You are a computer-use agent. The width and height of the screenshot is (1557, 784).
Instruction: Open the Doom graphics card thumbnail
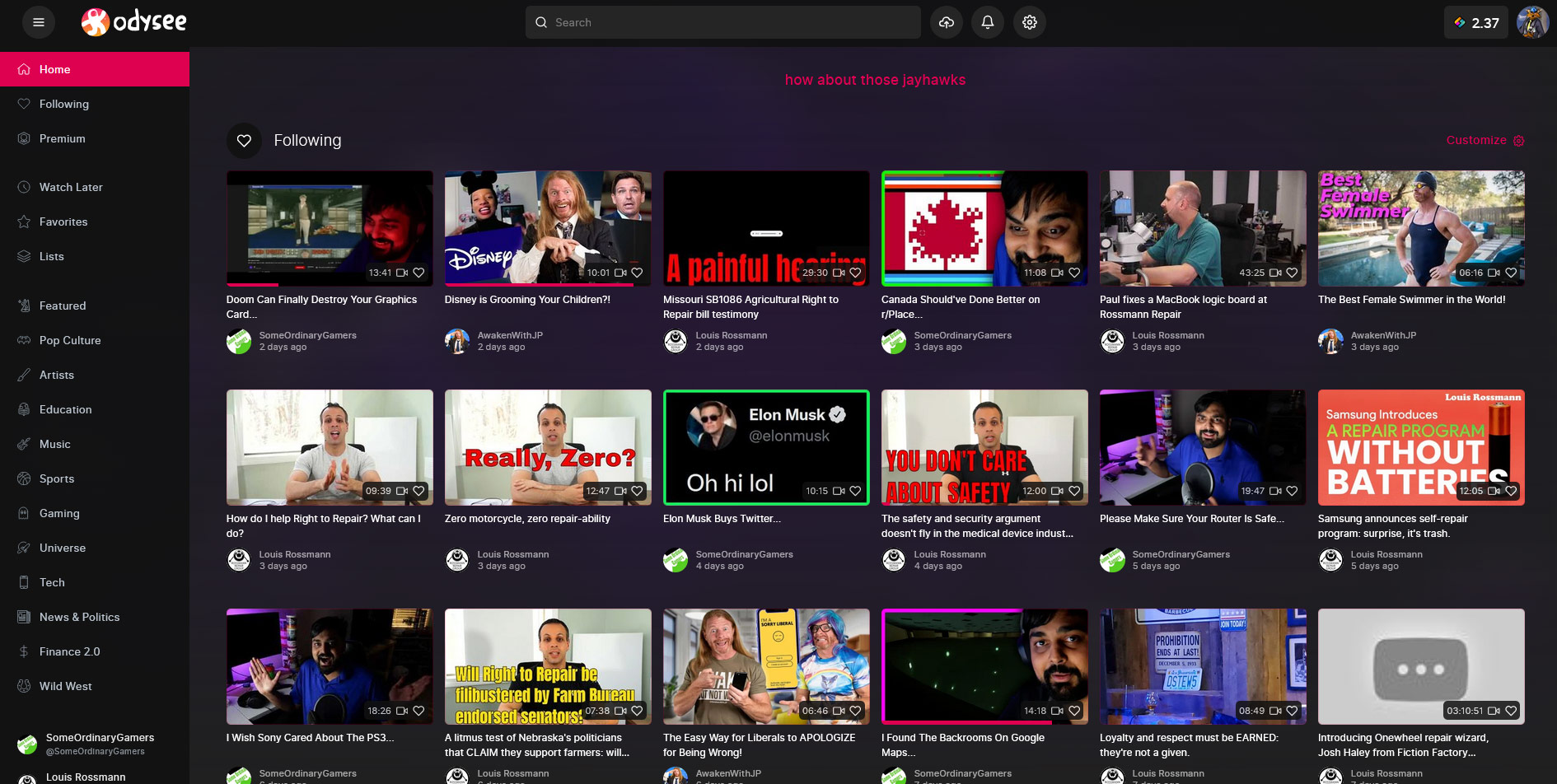(330, 228)
